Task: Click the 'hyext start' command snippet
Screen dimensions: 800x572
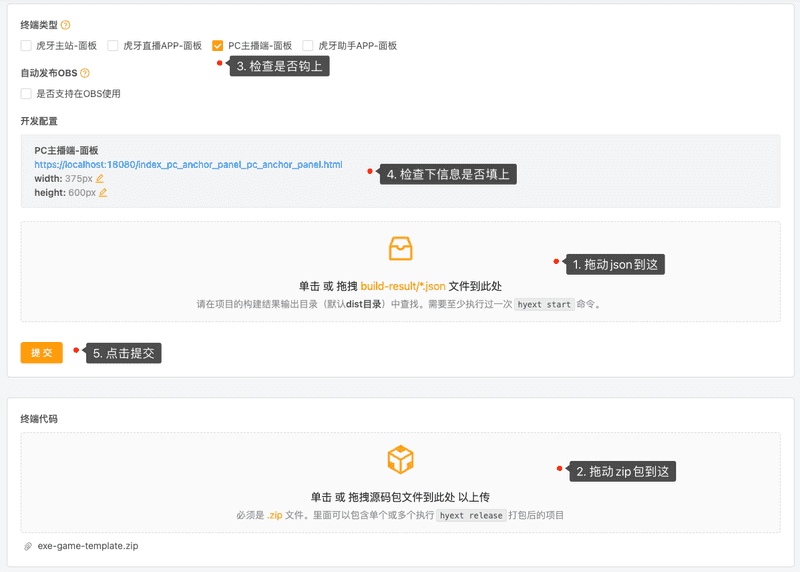Action: pyautogui.click(x=545, y=303)
